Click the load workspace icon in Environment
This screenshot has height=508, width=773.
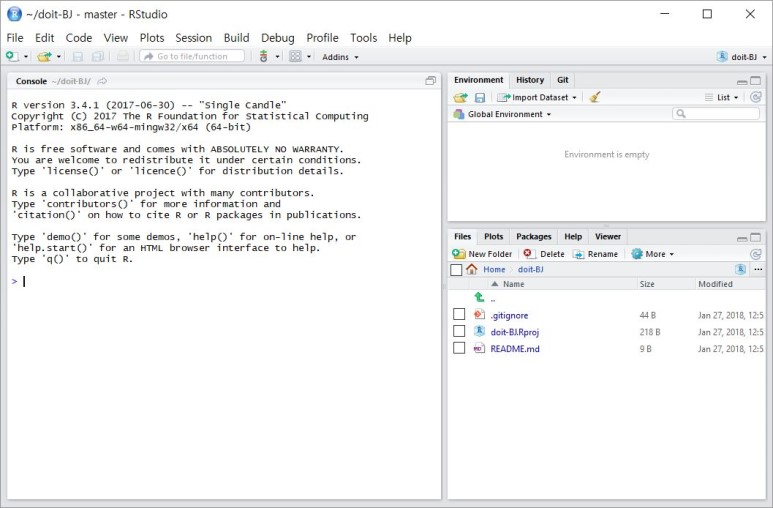click(x=460, y=98)
